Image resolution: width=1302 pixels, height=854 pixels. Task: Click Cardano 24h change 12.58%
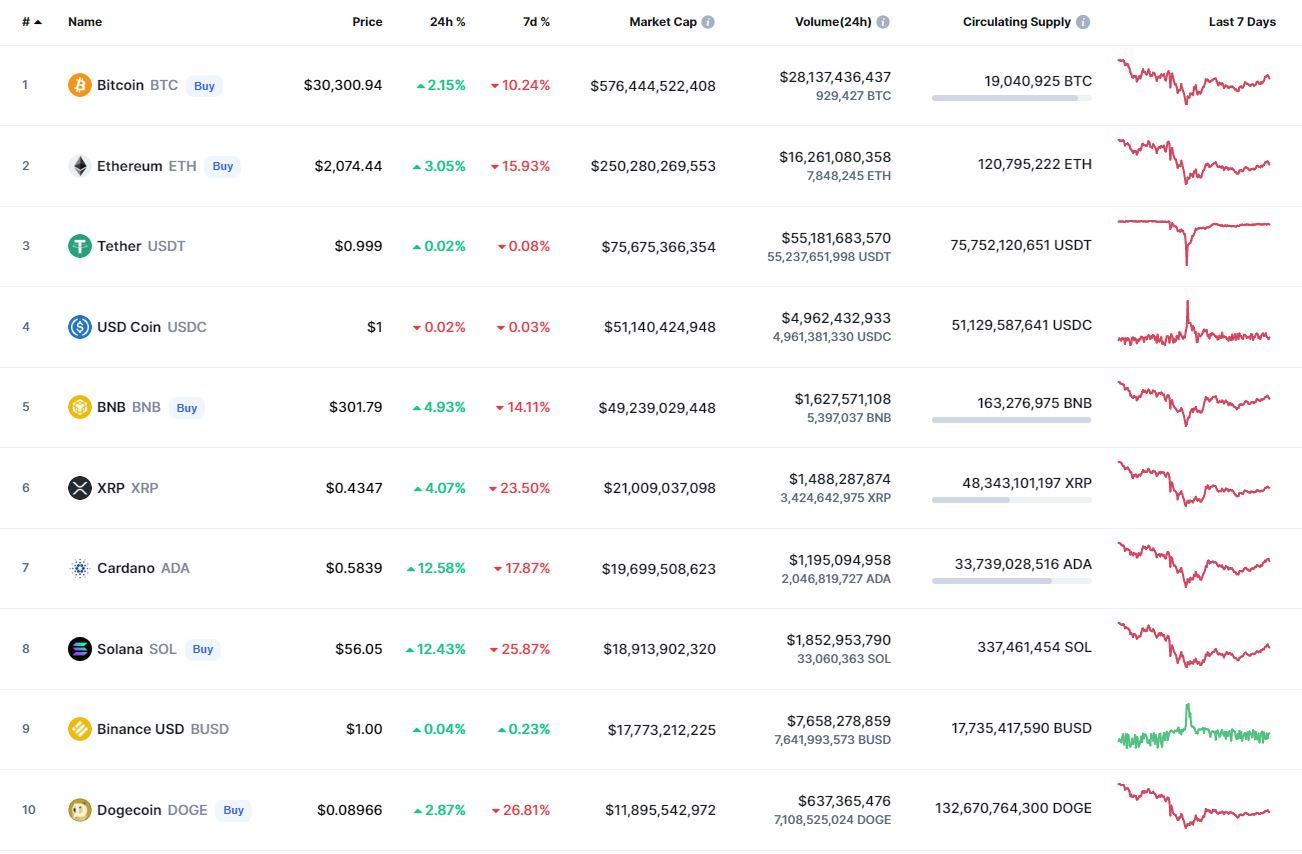(436, 568)
